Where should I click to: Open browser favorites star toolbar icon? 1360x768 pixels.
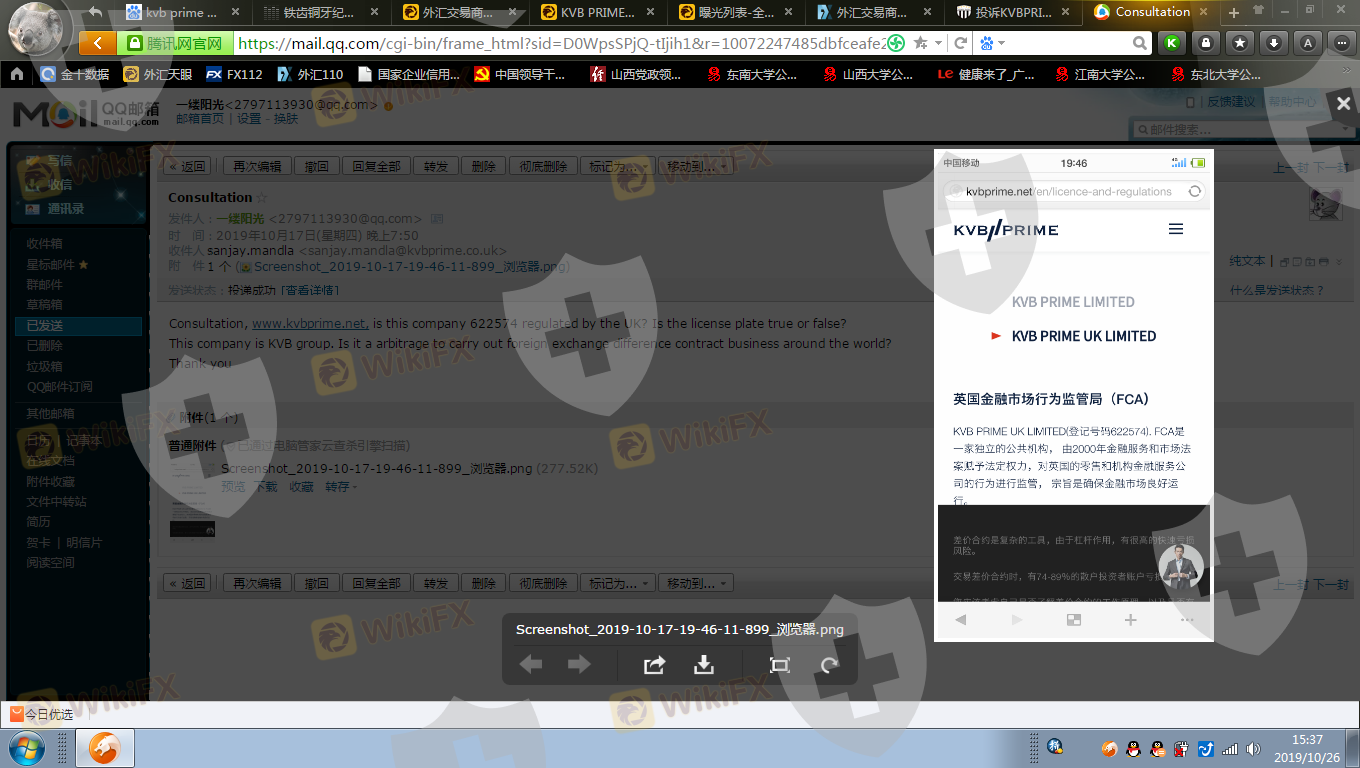point(1240,43)
